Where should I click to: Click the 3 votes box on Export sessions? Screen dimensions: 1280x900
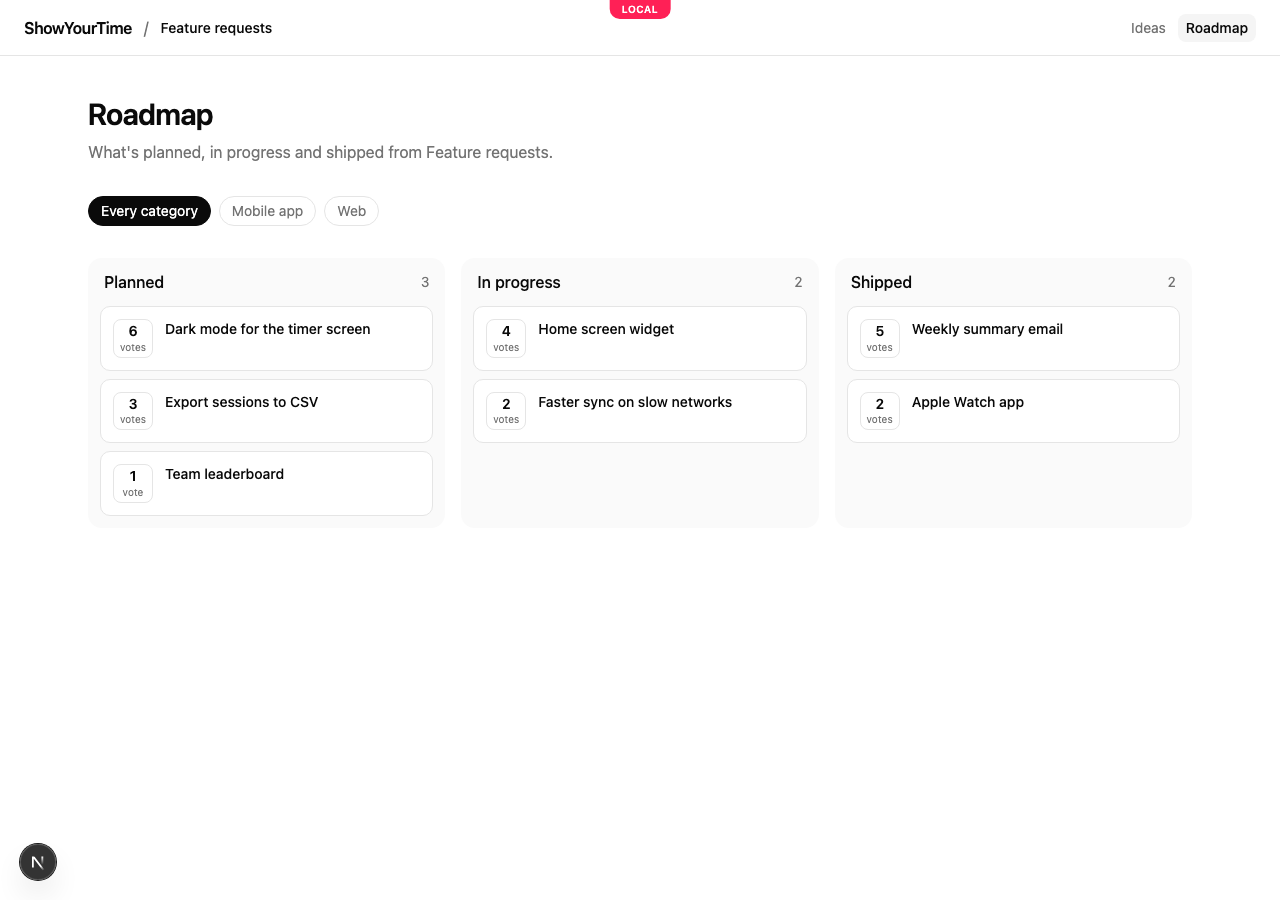(x=133, y=411)
